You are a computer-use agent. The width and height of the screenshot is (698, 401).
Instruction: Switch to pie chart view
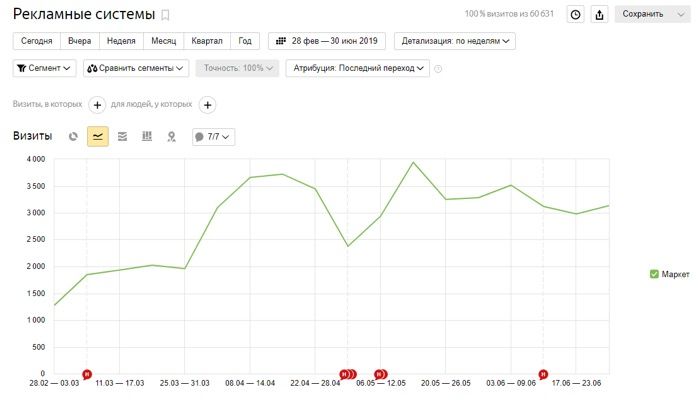coord(73,136)
